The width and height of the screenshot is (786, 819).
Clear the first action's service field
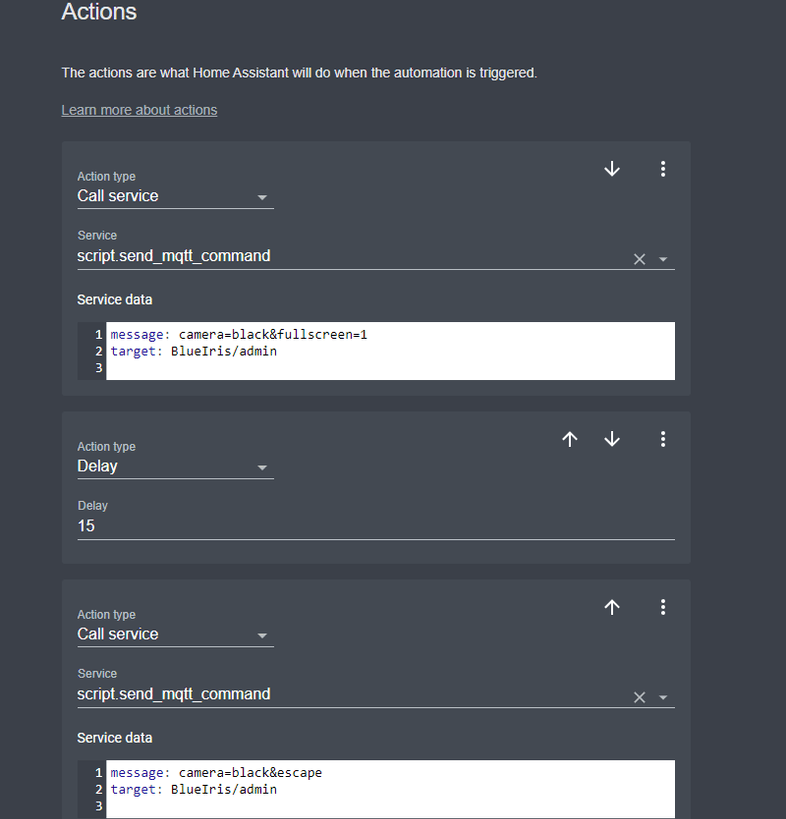tap(639, 259)
